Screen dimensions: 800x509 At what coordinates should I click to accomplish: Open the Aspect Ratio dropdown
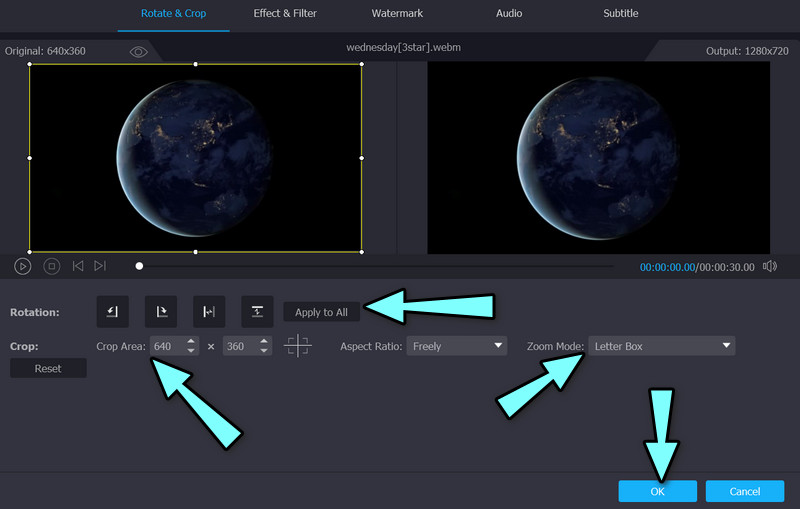tap(457, 346)
